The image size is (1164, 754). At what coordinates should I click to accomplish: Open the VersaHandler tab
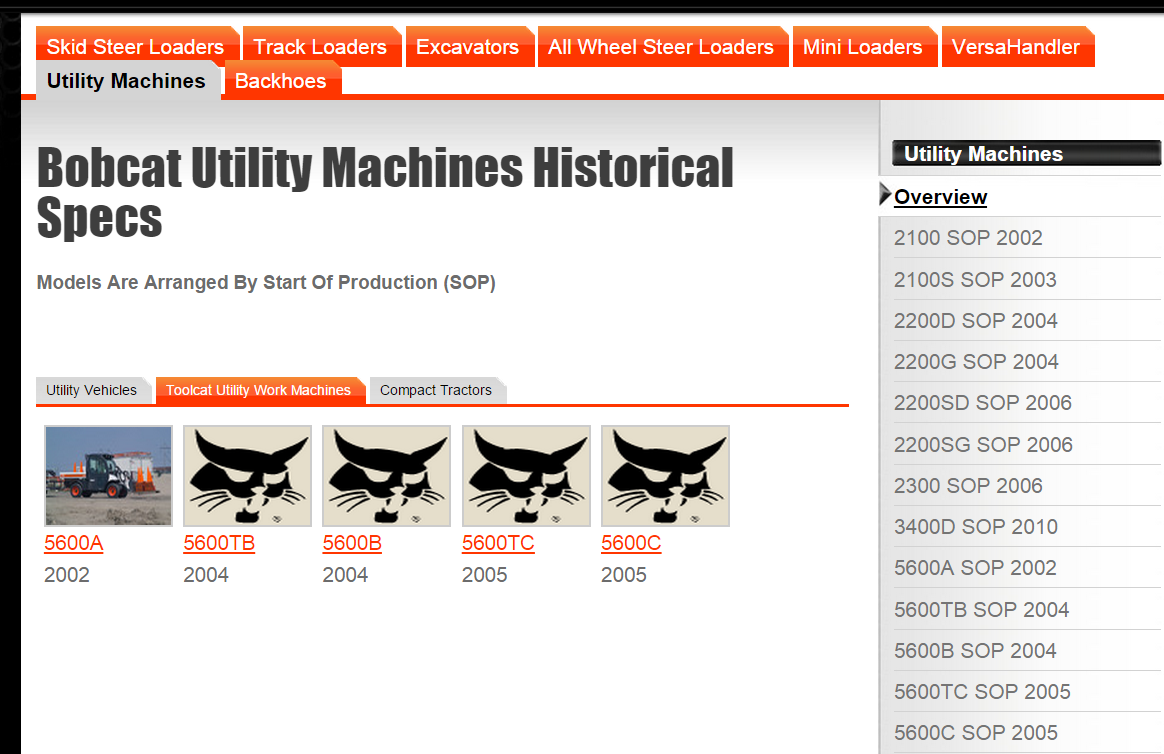[x=1018, y=47]
